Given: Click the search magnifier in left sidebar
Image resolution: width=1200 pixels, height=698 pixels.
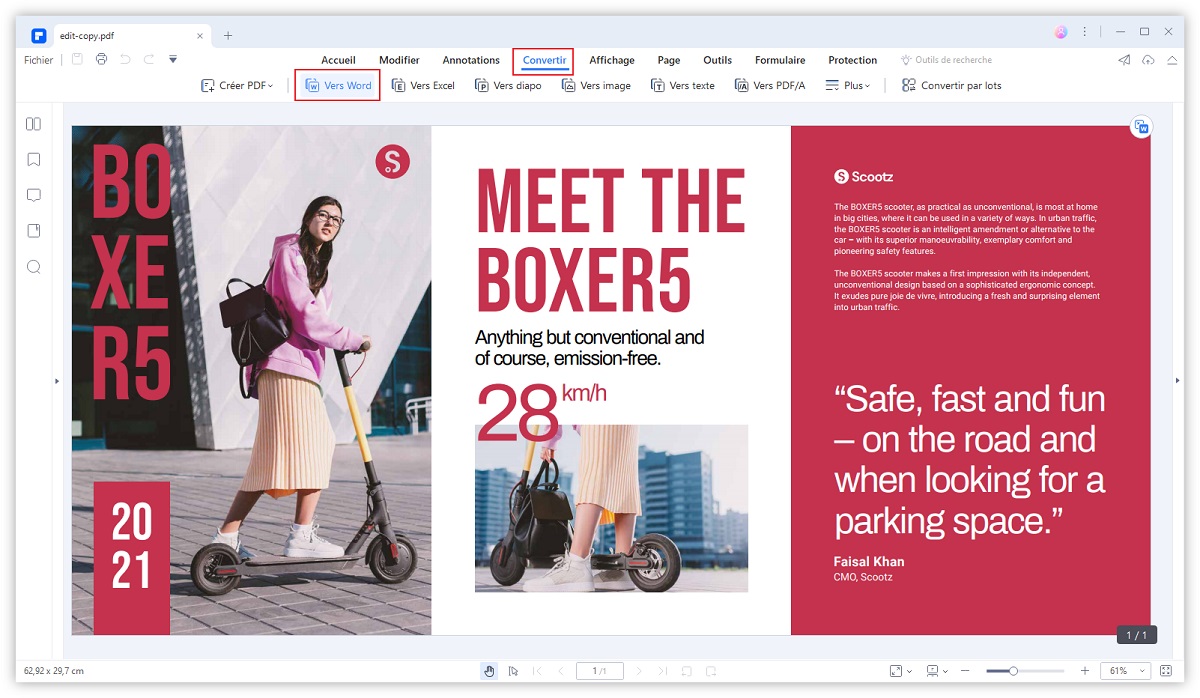Looking at the screenshot, I should pyautogui.click(x=33, y=267).
